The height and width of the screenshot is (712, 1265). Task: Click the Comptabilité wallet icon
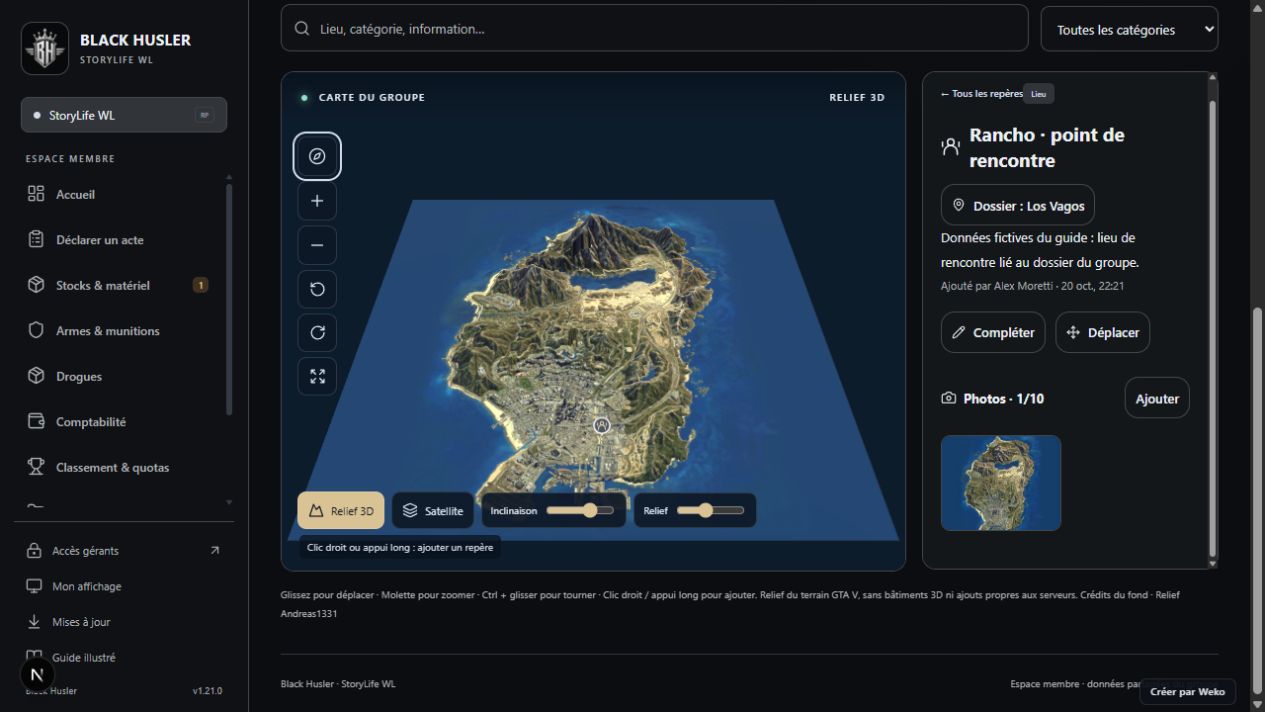click(36, 422)
